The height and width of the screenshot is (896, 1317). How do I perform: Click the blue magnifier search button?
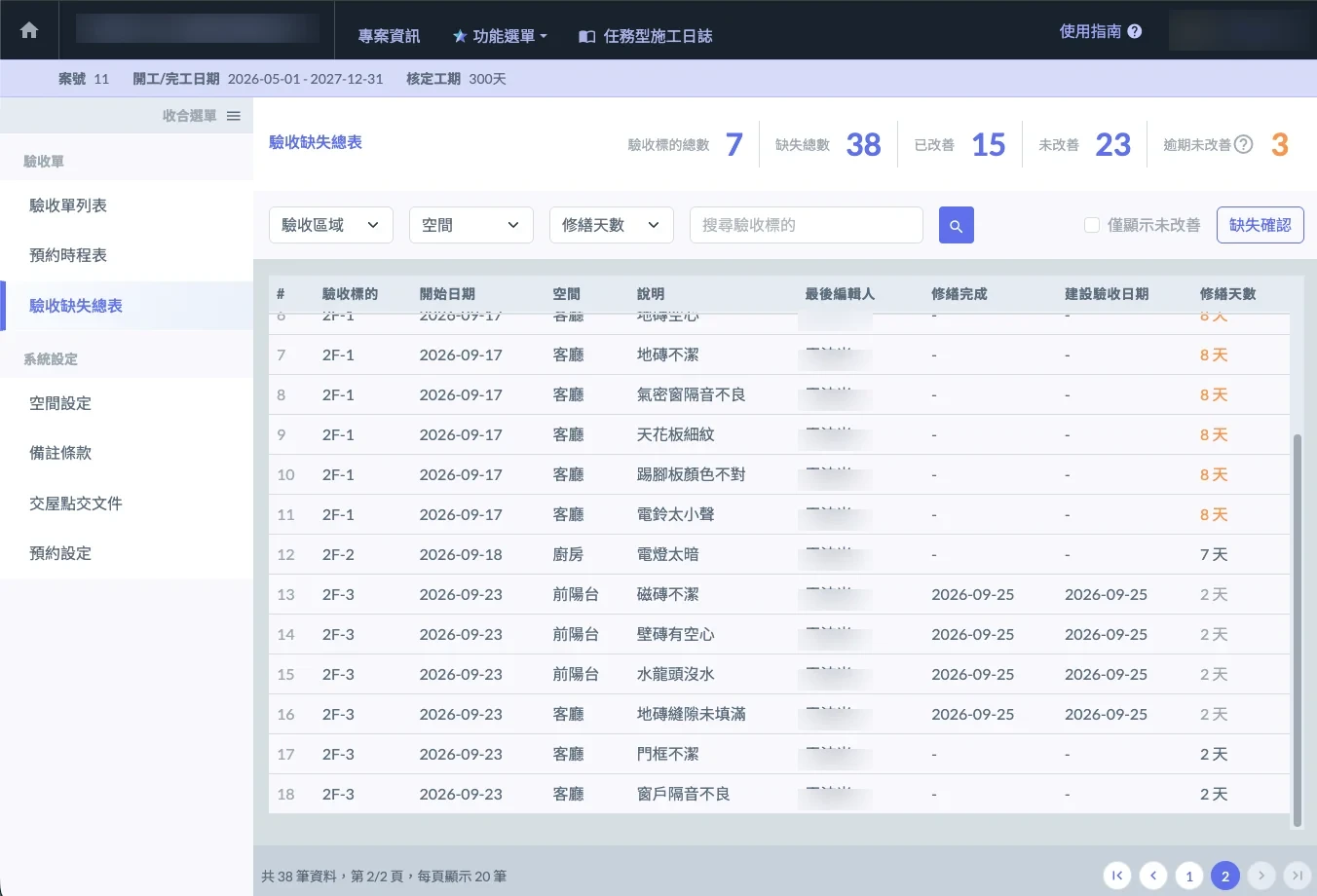[957, 225]
